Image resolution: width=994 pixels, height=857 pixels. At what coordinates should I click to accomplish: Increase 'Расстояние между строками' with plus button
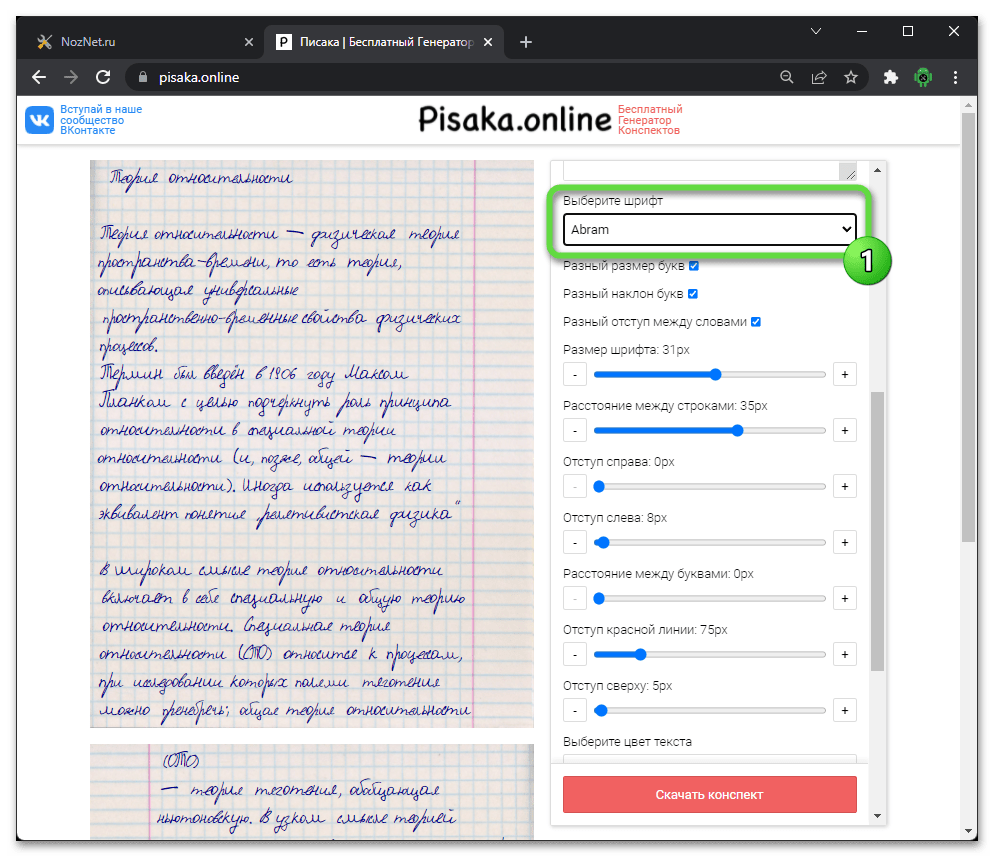point(844,431)
